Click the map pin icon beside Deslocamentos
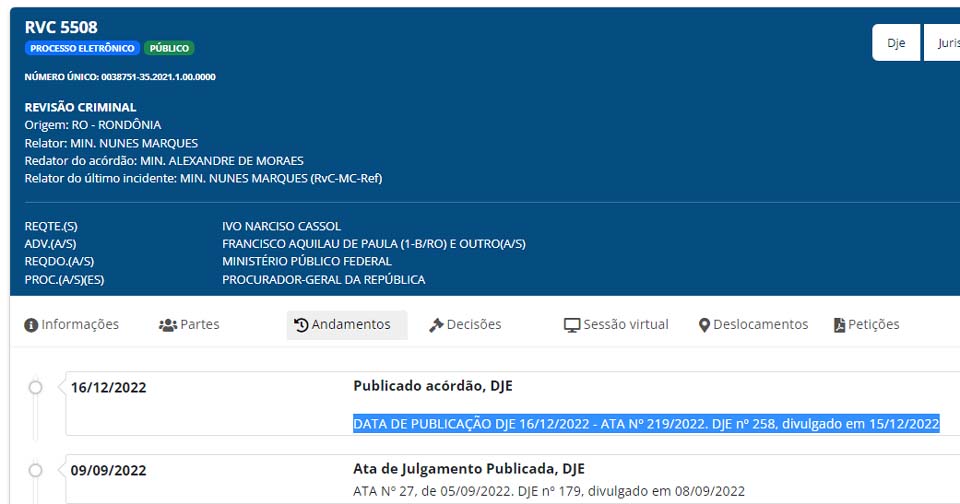The width and height of the screenshot is (960, 504). coord(704,325)
